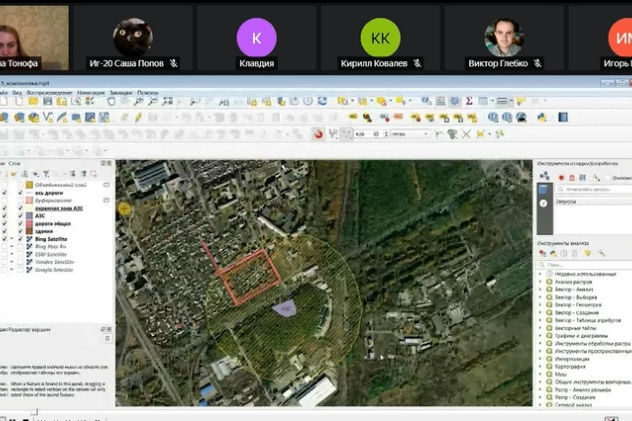Expand the Вектор - Анализ toolbox group
The height and width of the screenshot is (421, 632).
(x=542, y=291)
